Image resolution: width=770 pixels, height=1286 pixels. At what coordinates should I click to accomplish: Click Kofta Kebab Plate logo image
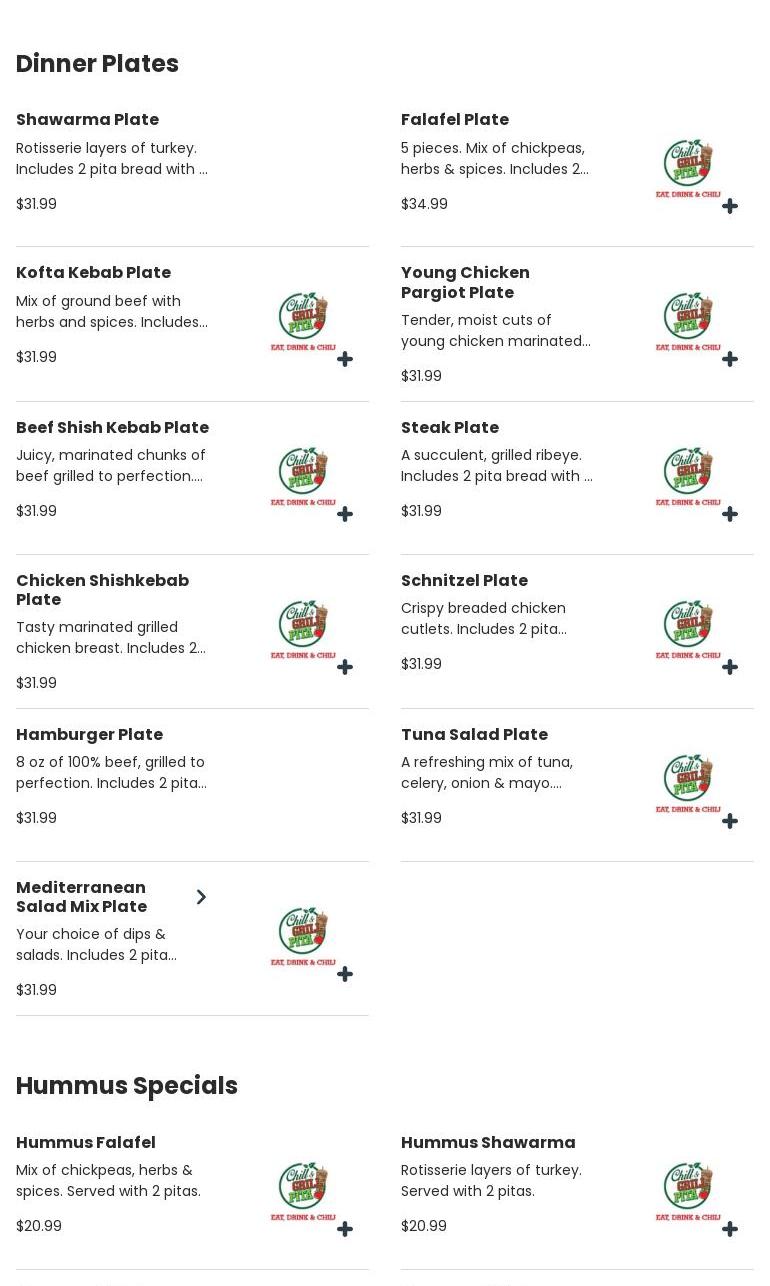[303, 321]
